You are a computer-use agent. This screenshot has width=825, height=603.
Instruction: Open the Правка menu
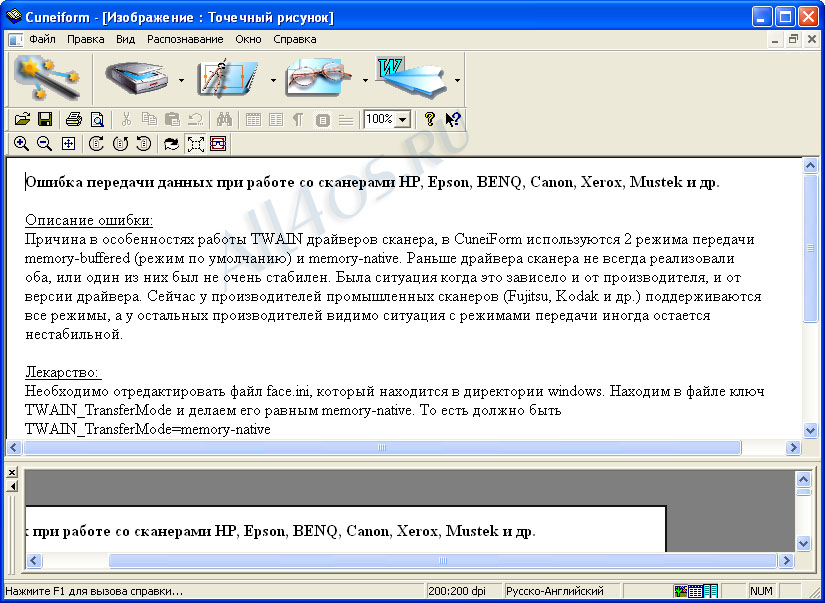tap(85, 39)
